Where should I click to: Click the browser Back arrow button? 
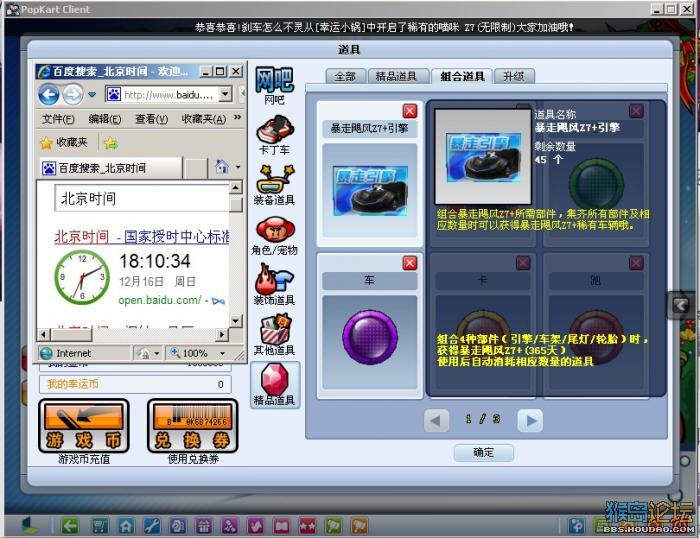tap(48, 94)
